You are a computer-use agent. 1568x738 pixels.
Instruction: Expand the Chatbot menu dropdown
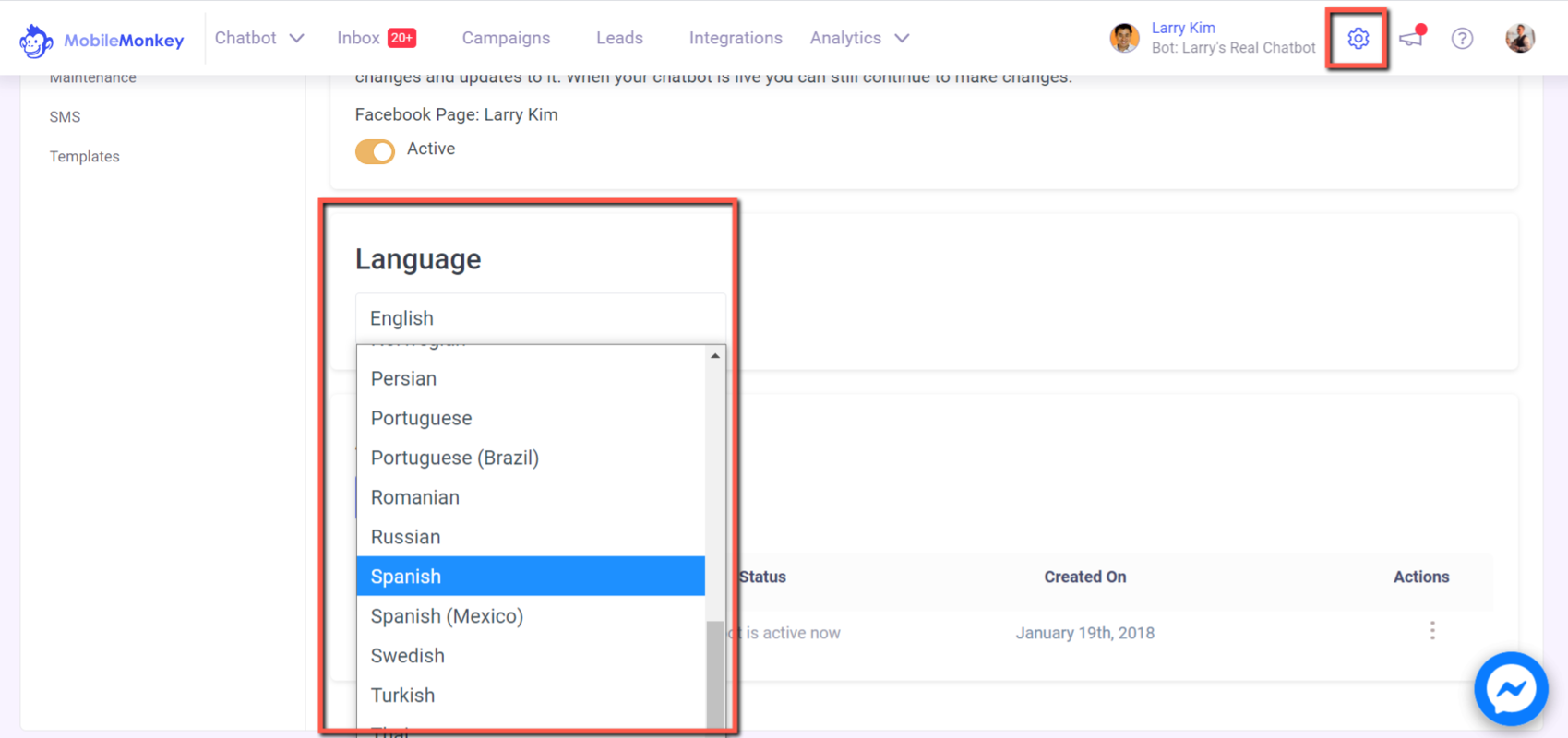click(x=259, y=38)
